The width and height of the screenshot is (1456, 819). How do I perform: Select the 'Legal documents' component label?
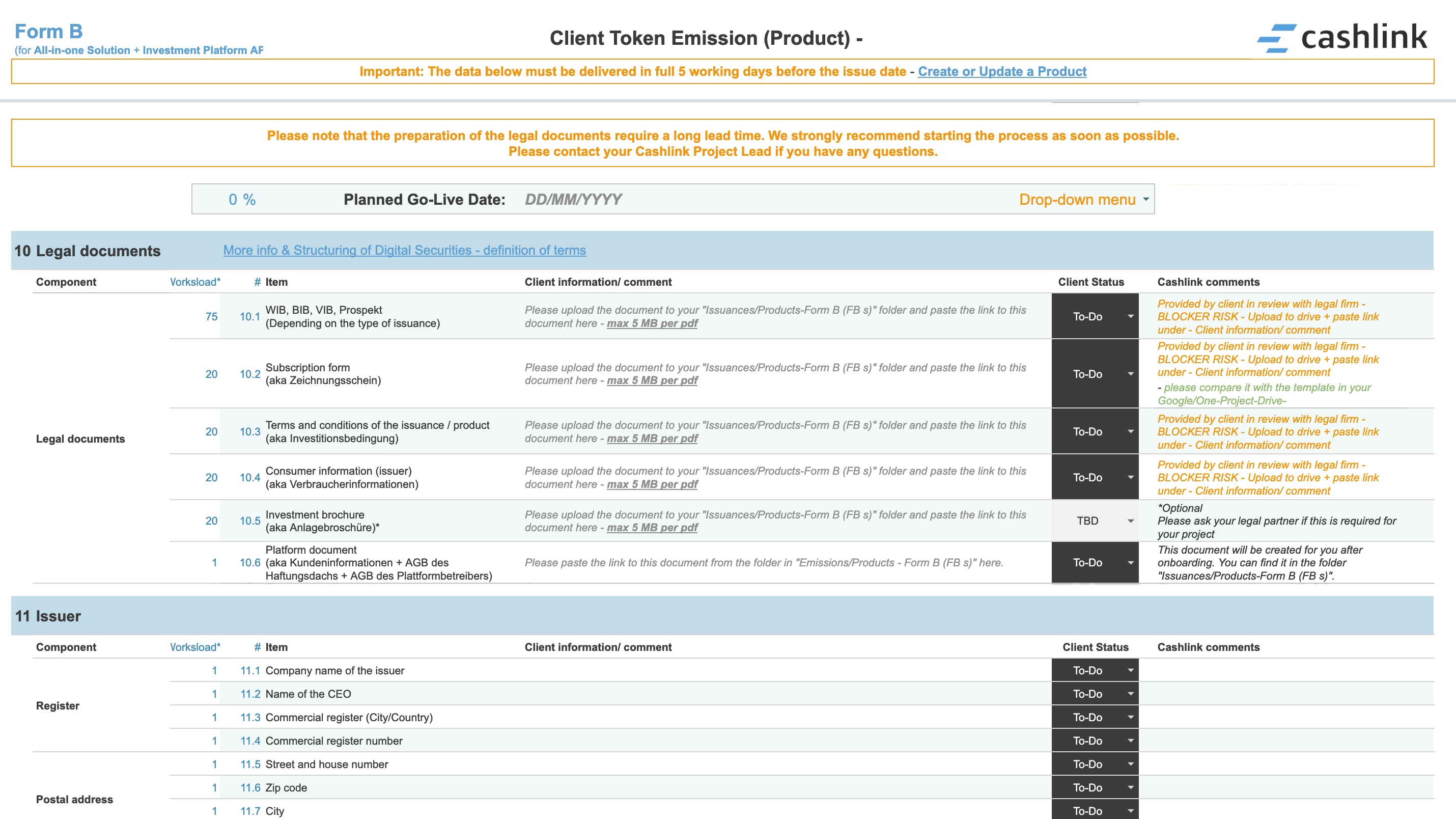tap(80, 439)
